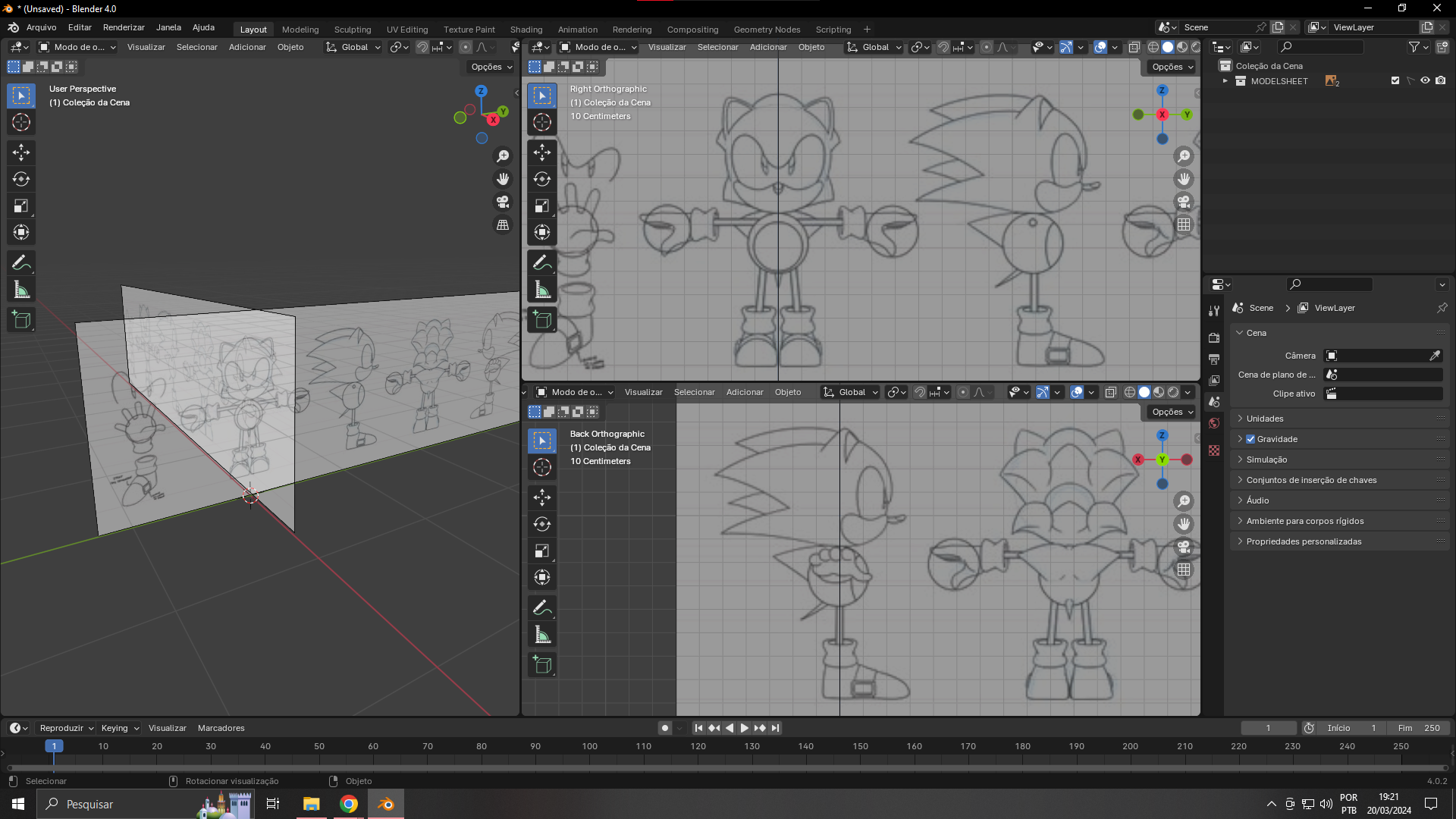
Task: Launch Google Chrome from the taskbar
Action: coord(349,804)
